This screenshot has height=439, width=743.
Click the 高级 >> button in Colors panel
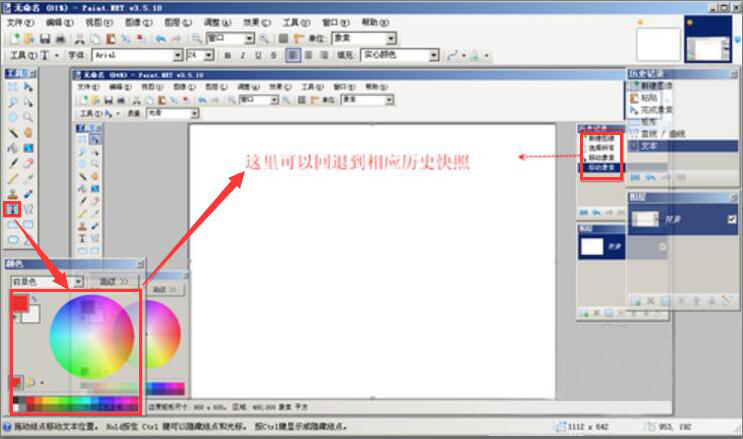point(114,282)
